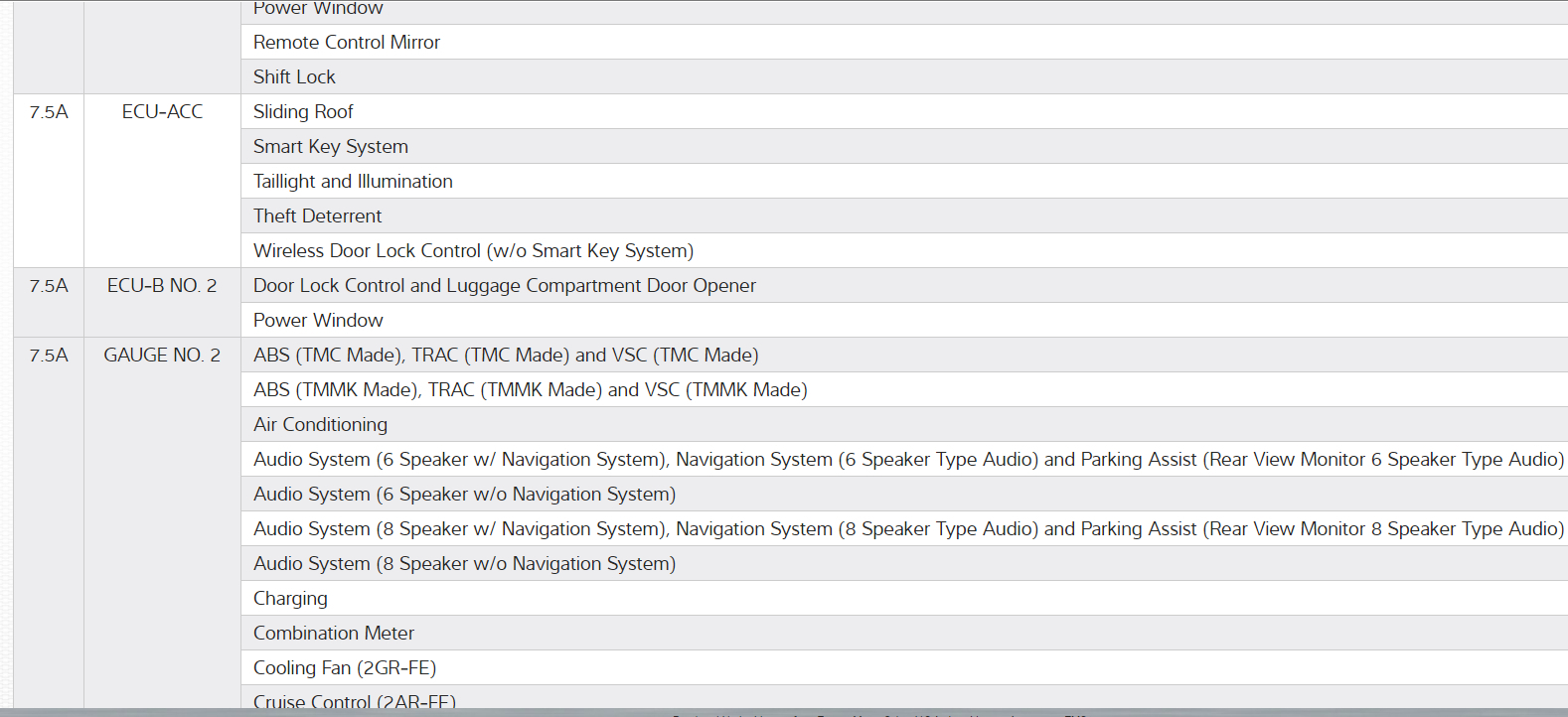This screenshot has width=1568, height=717.
Task: Click Door Lock Control and Luggage Compartment row
Action: (504, 285)
